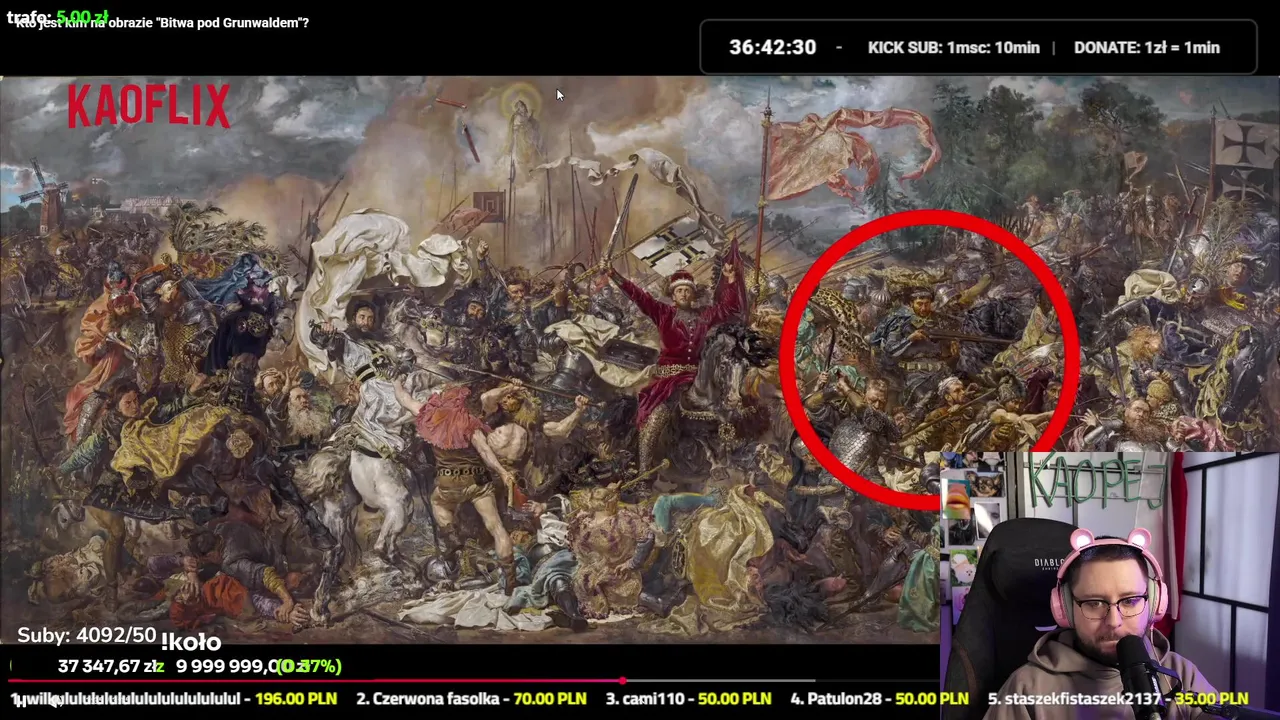Click the stream timer reading 36:42:30

click(x=772, y=47)
